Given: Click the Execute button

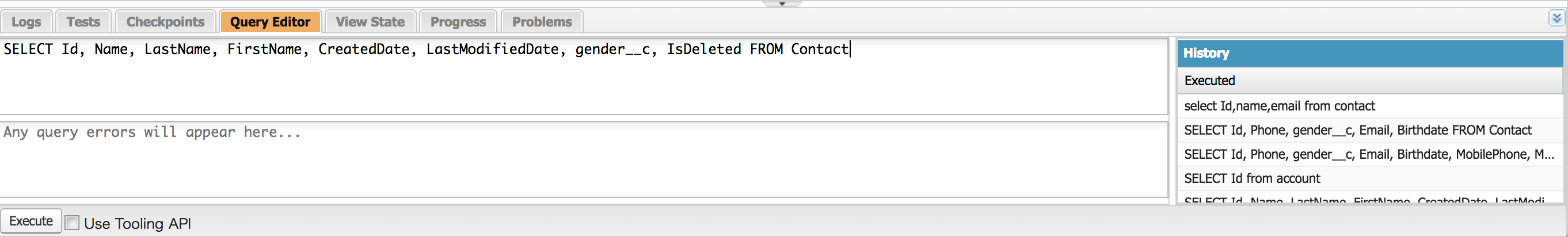Looking at the screenshot, I should point(31,221).
